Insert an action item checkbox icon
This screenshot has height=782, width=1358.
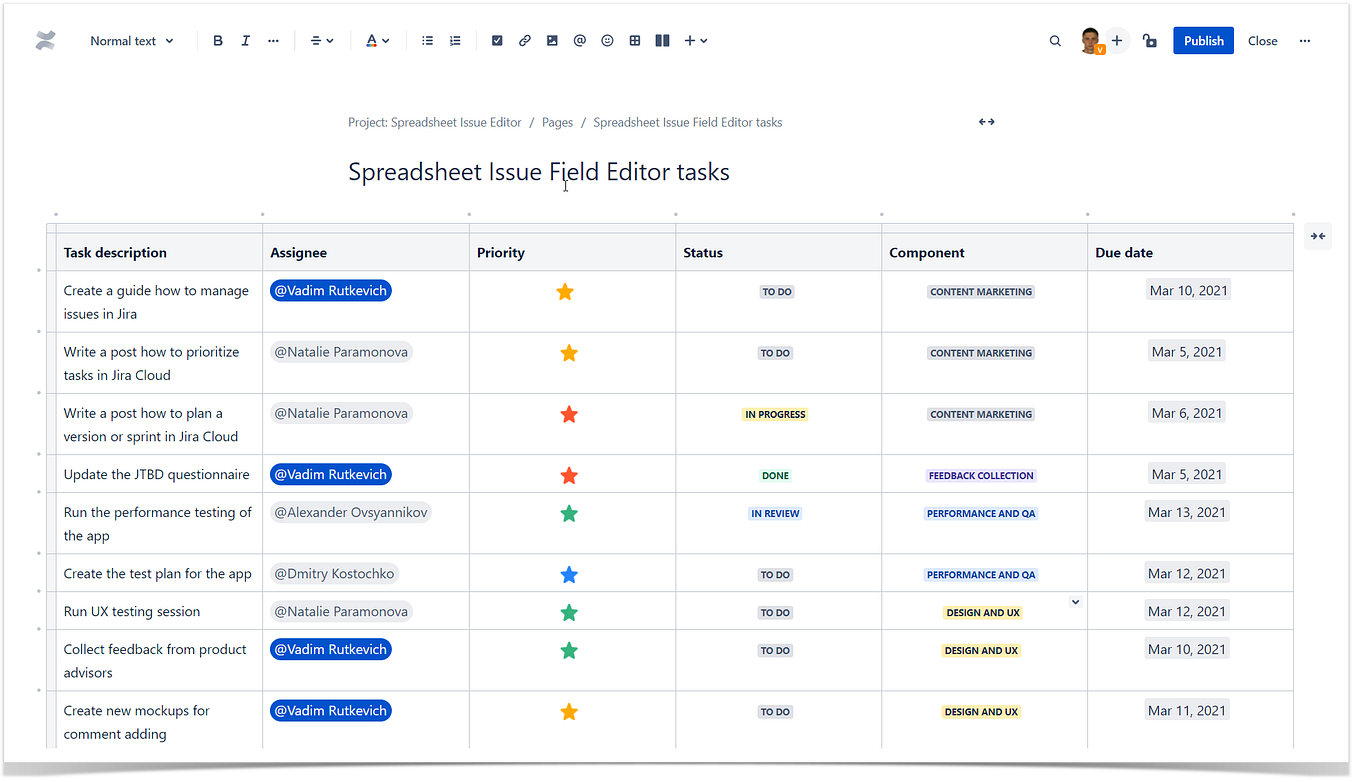497,40
